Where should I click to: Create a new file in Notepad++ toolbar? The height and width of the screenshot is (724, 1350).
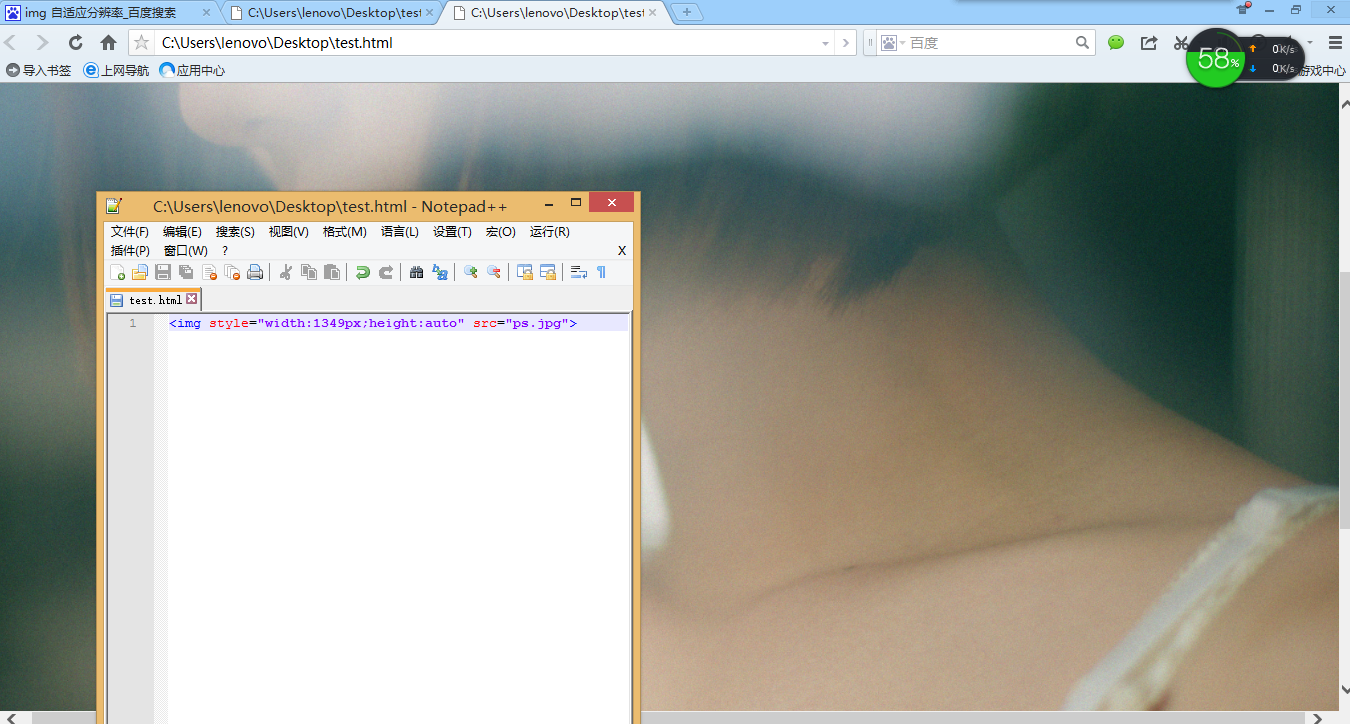point(117,272)
